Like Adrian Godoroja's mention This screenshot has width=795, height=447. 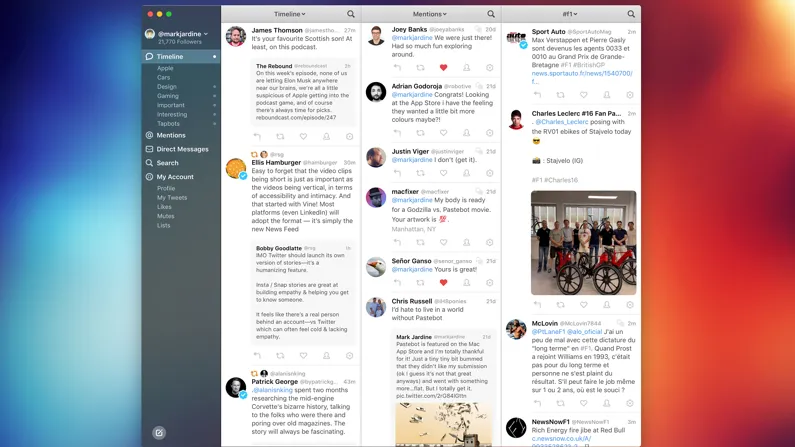coord(443,133)
